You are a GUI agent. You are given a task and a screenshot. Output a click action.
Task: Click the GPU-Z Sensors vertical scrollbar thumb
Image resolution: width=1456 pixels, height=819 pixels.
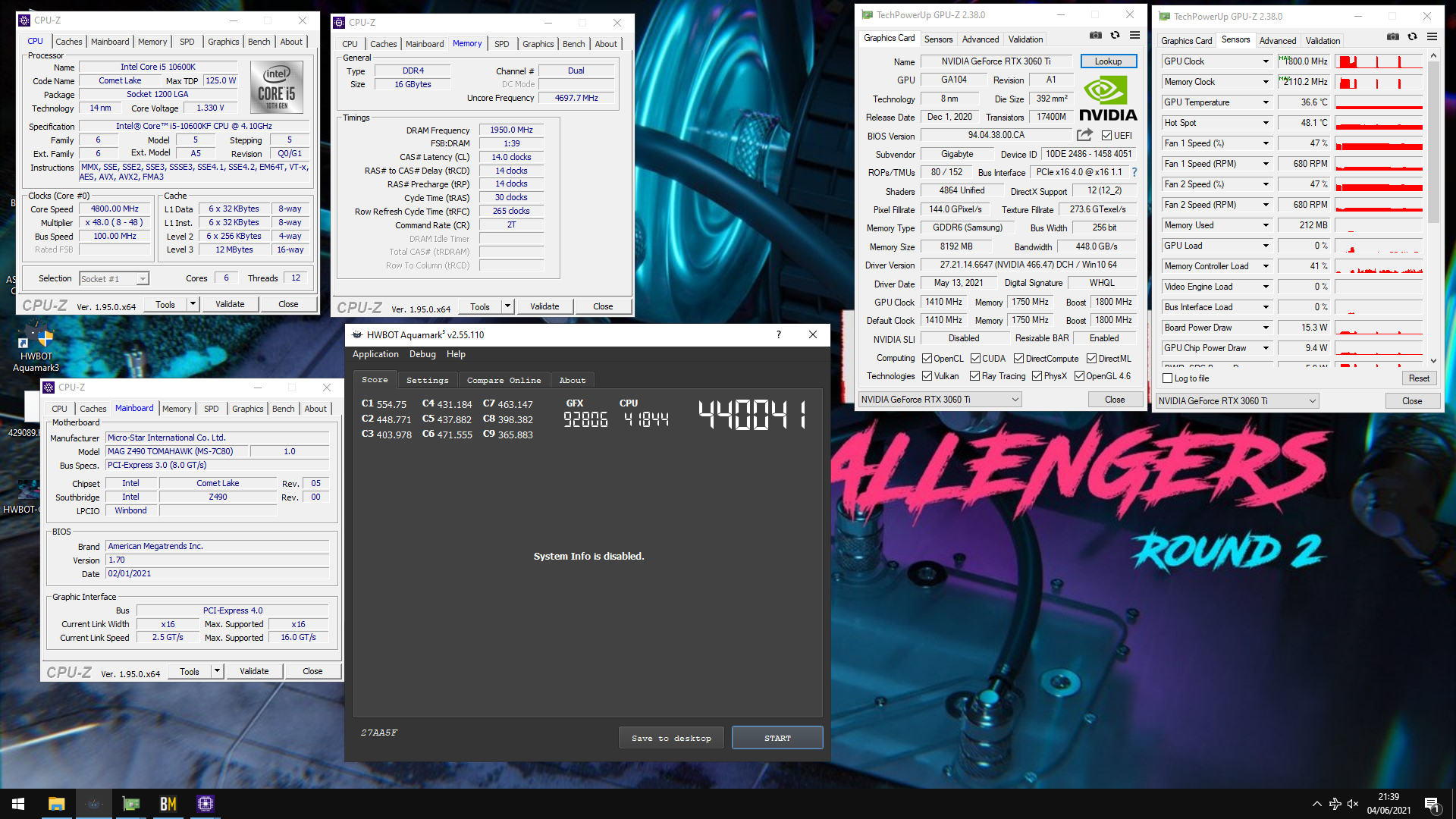coord(1433,142)
